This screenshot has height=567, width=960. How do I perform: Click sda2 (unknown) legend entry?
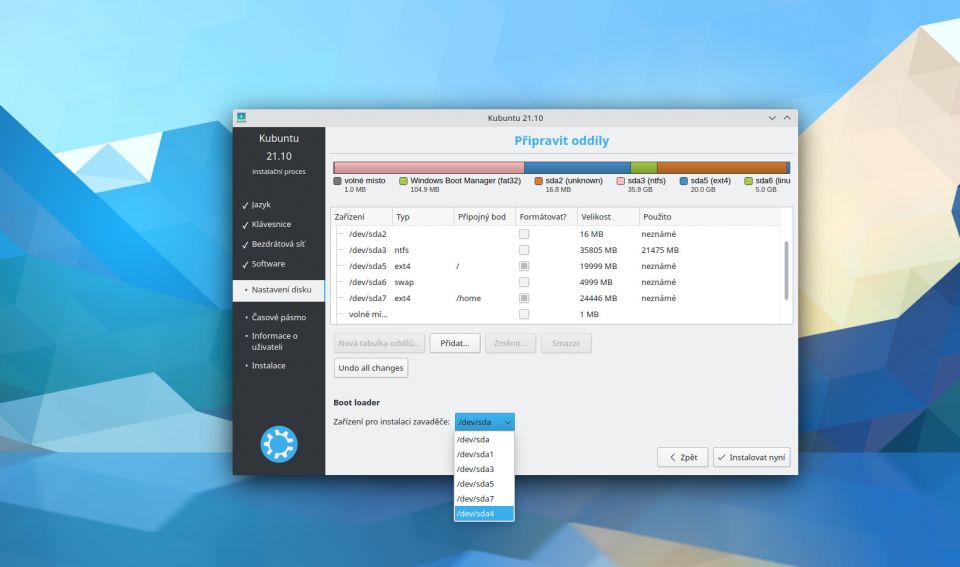(x=568, y=184)
